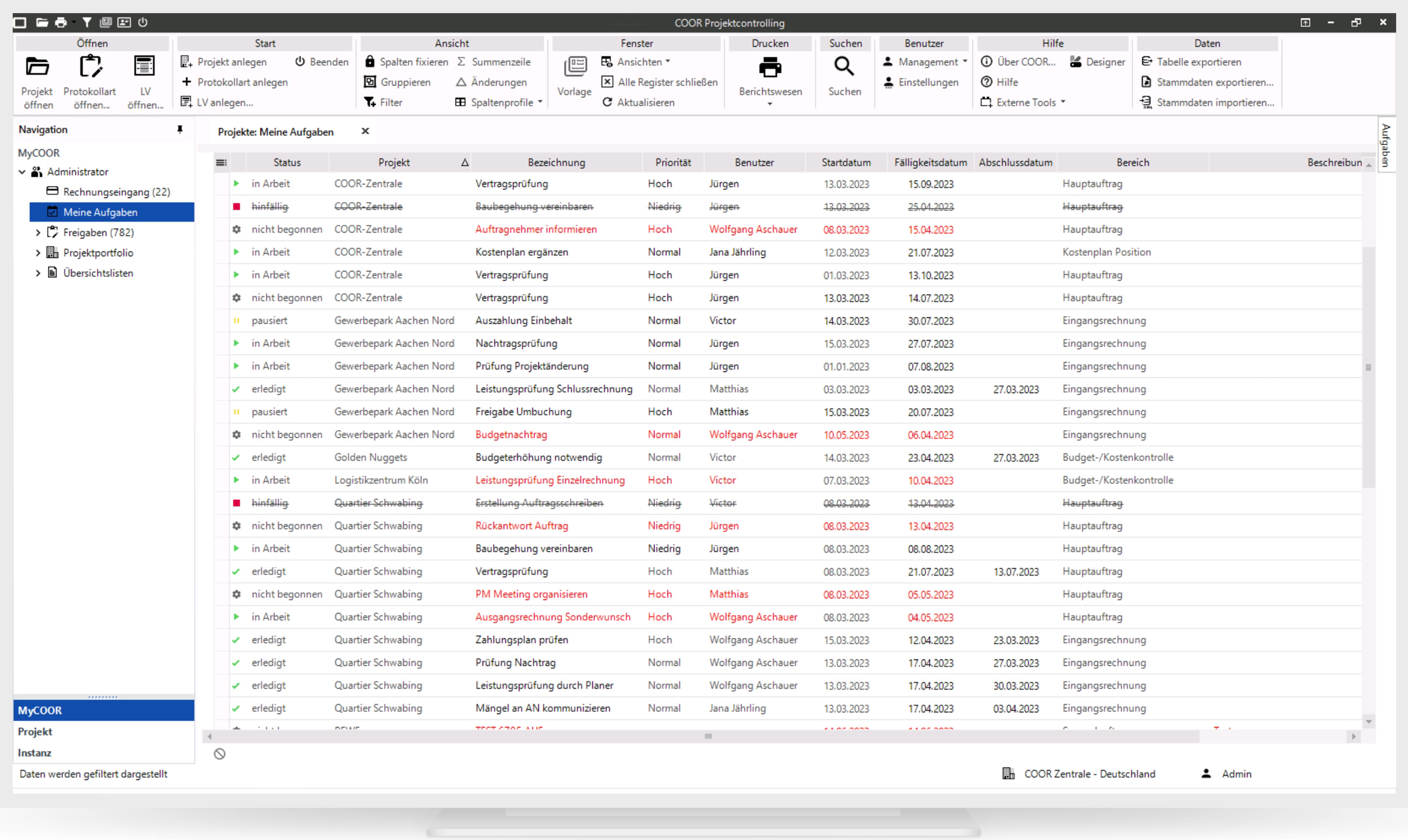The image size is (1408, 840).
Task: Toggle Spalten fixieren lock option
Action: tap(406, 62)
